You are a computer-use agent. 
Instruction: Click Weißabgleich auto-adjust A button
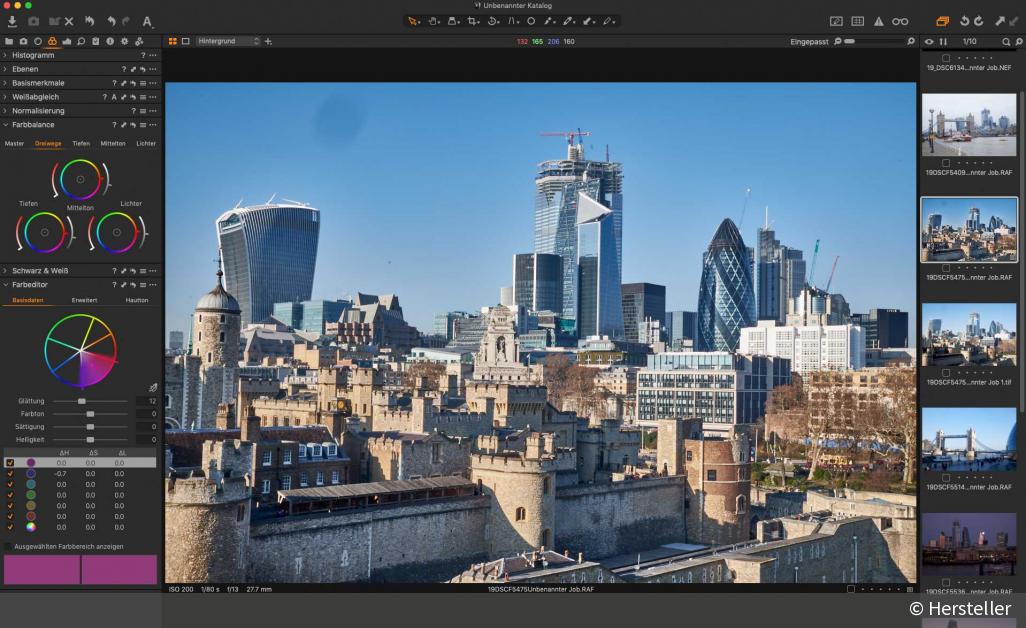point(114,97)
